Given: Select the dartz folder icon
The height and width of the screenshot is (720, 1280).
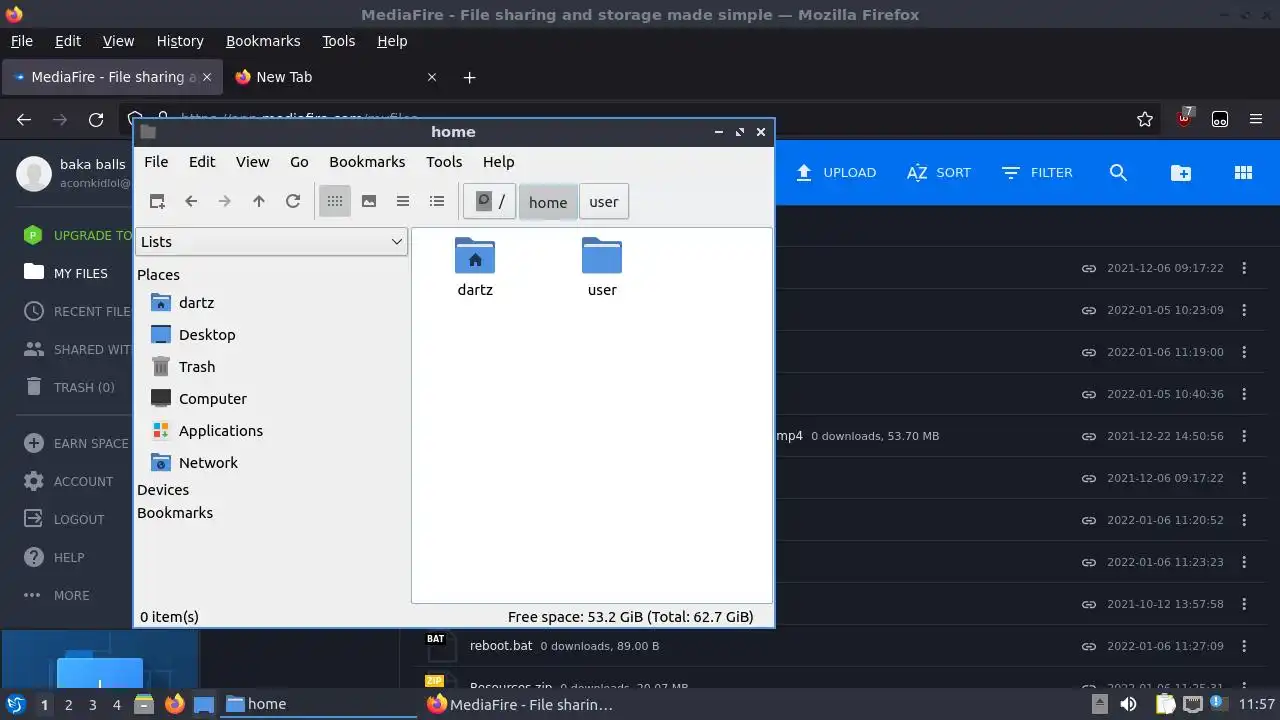Looking at the screenshot, I should [x=475, y=256].
